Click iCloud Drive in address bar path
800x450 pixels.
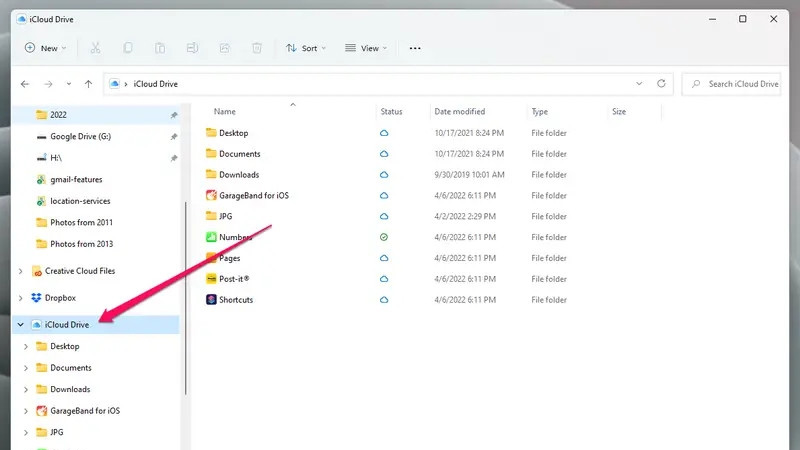click(x=156, y=84)
